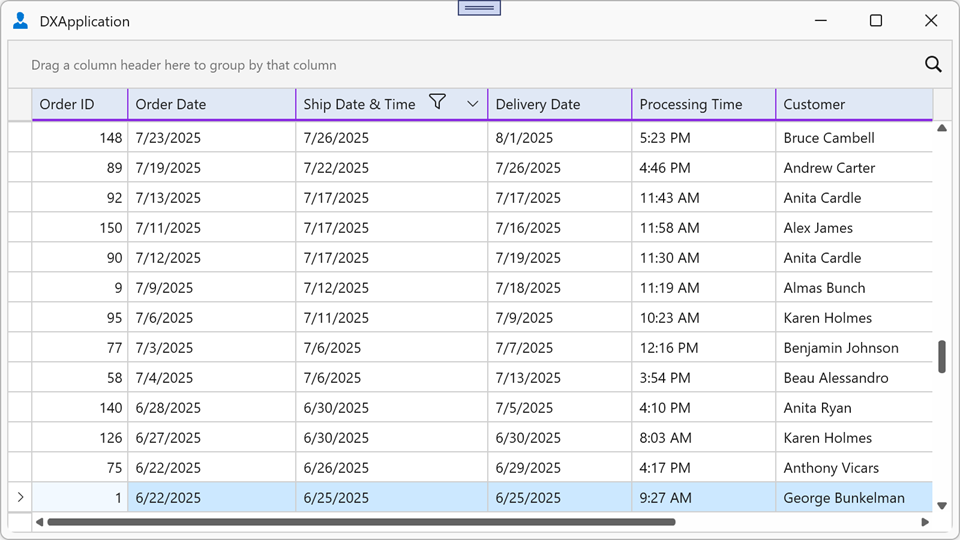Viewport: 960px width, 540px height.
Task: Select Delivery Date cell 7/16/2025
Action: point(560,228)
